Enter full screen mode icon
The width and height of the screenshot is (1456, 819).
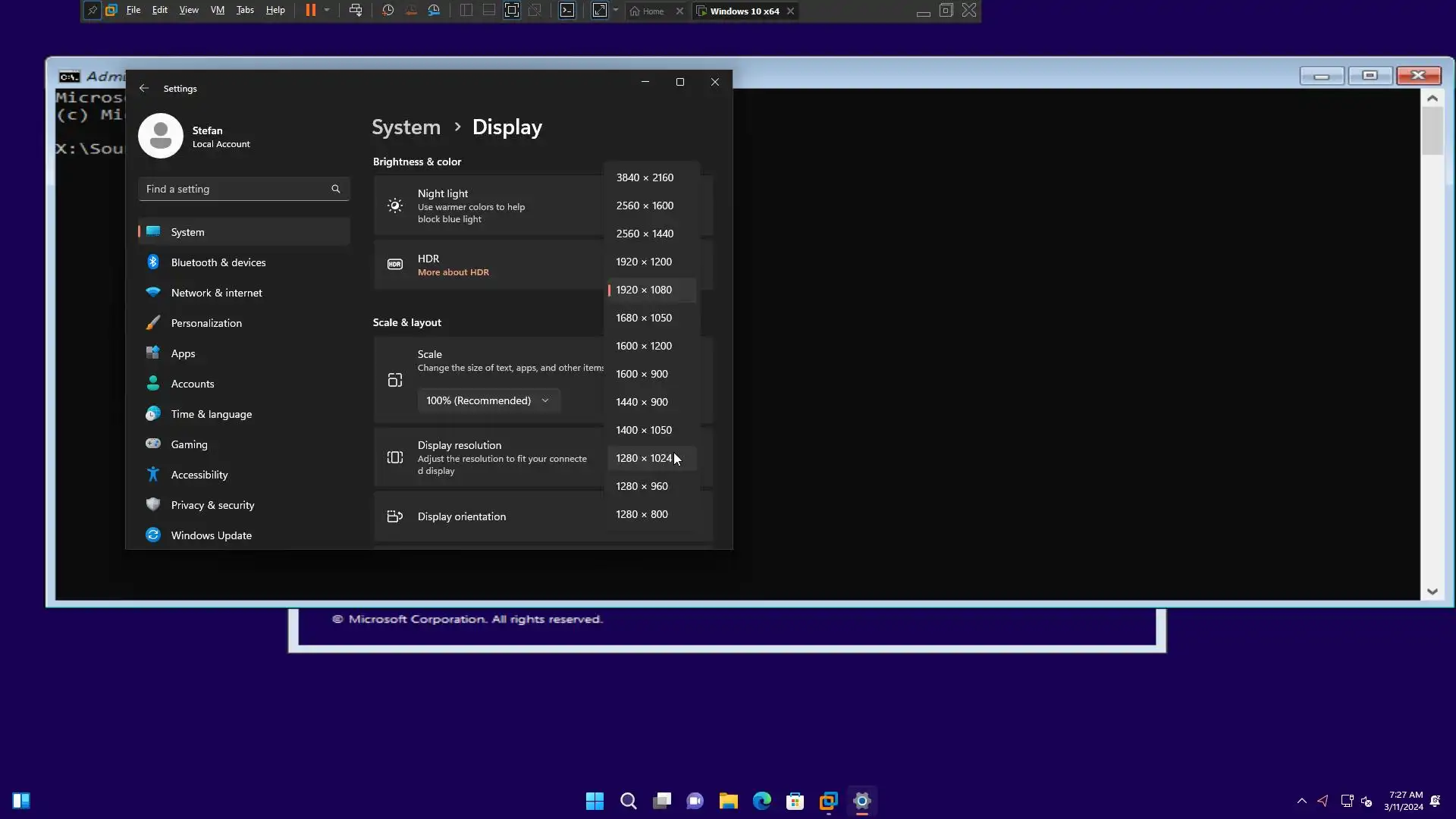point(512,11)
